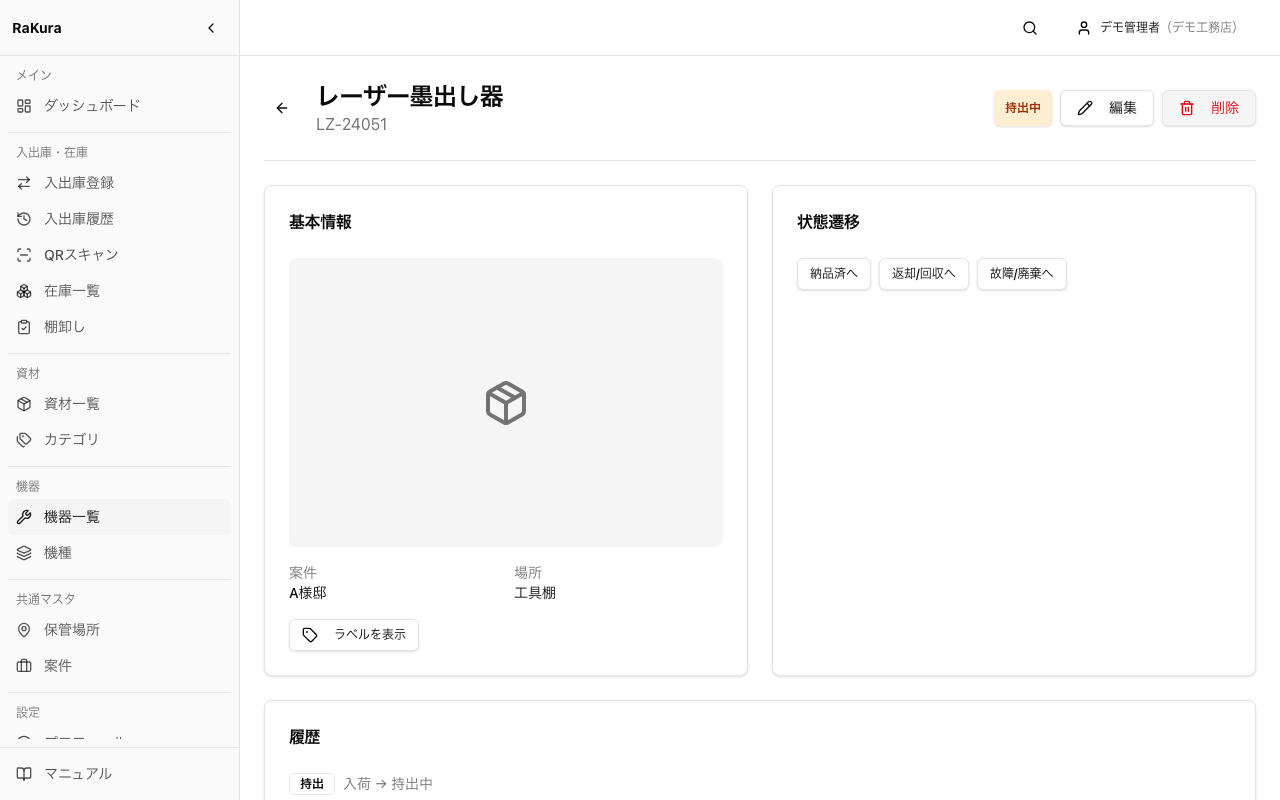Open 入出庫登録 in the sidebar
The height and width of the screenshot is (800, 1280).
point(119,183)
